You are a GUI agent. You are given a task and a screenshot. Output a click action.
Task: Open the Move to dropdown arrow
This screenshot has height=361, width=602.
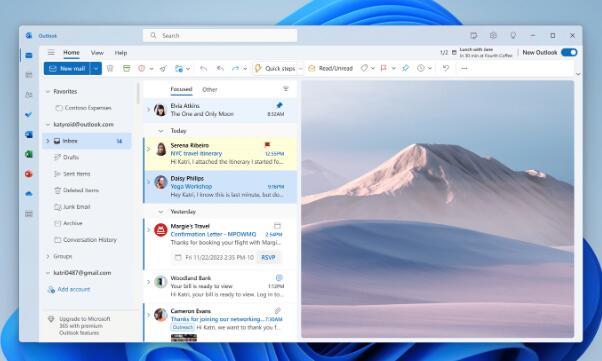(x=188, y=69)
